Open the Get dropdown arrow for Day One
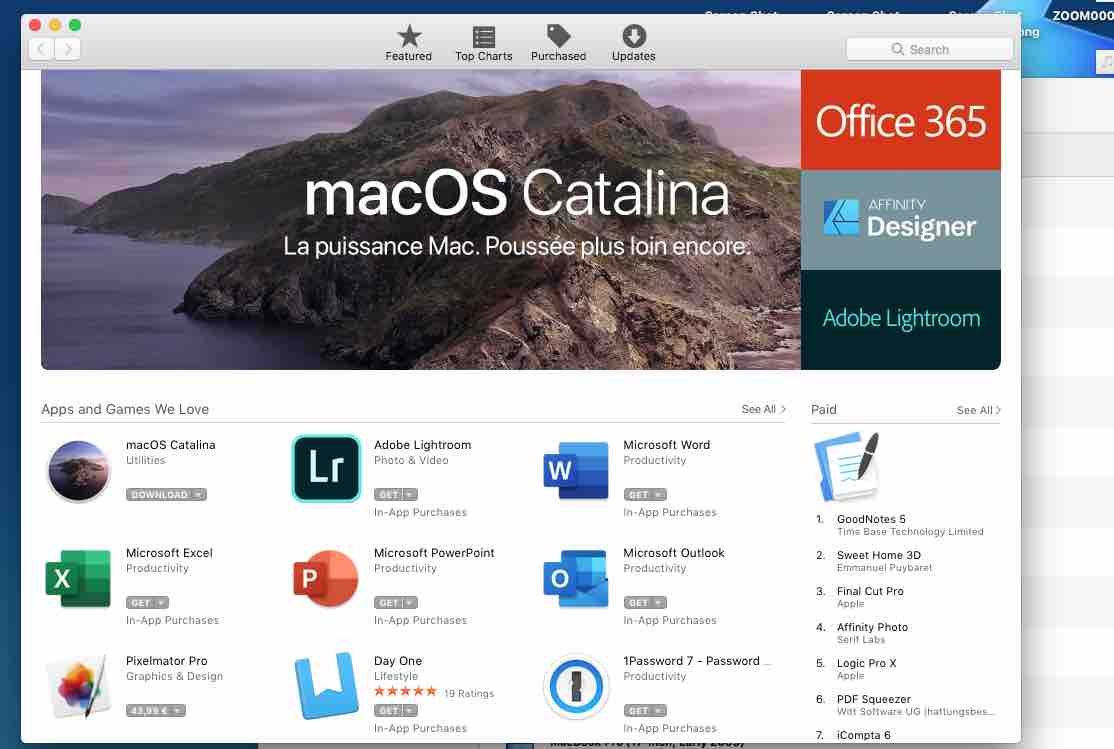This screenshot has height=749, width=1114. (410, 711)
